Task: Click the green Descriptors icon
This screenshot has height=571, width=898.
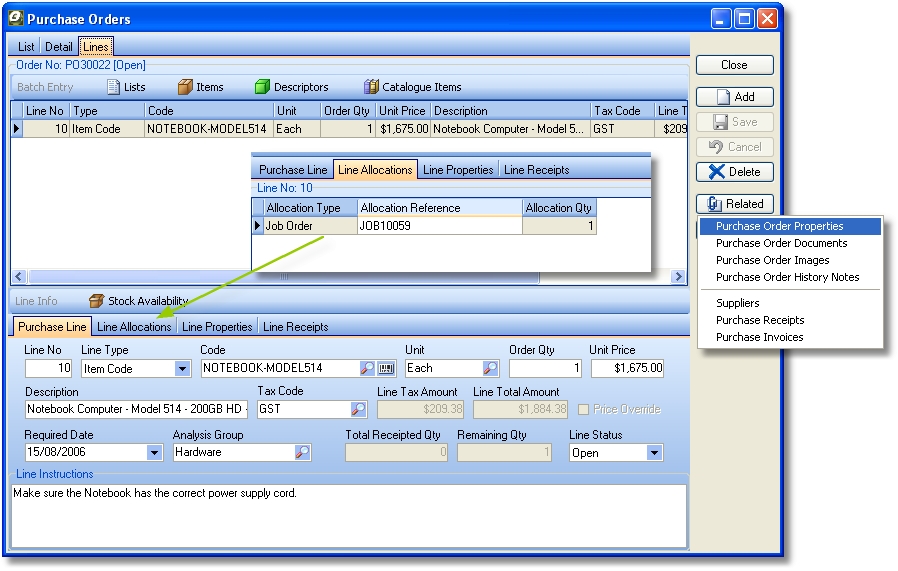Action: point(263,87)
